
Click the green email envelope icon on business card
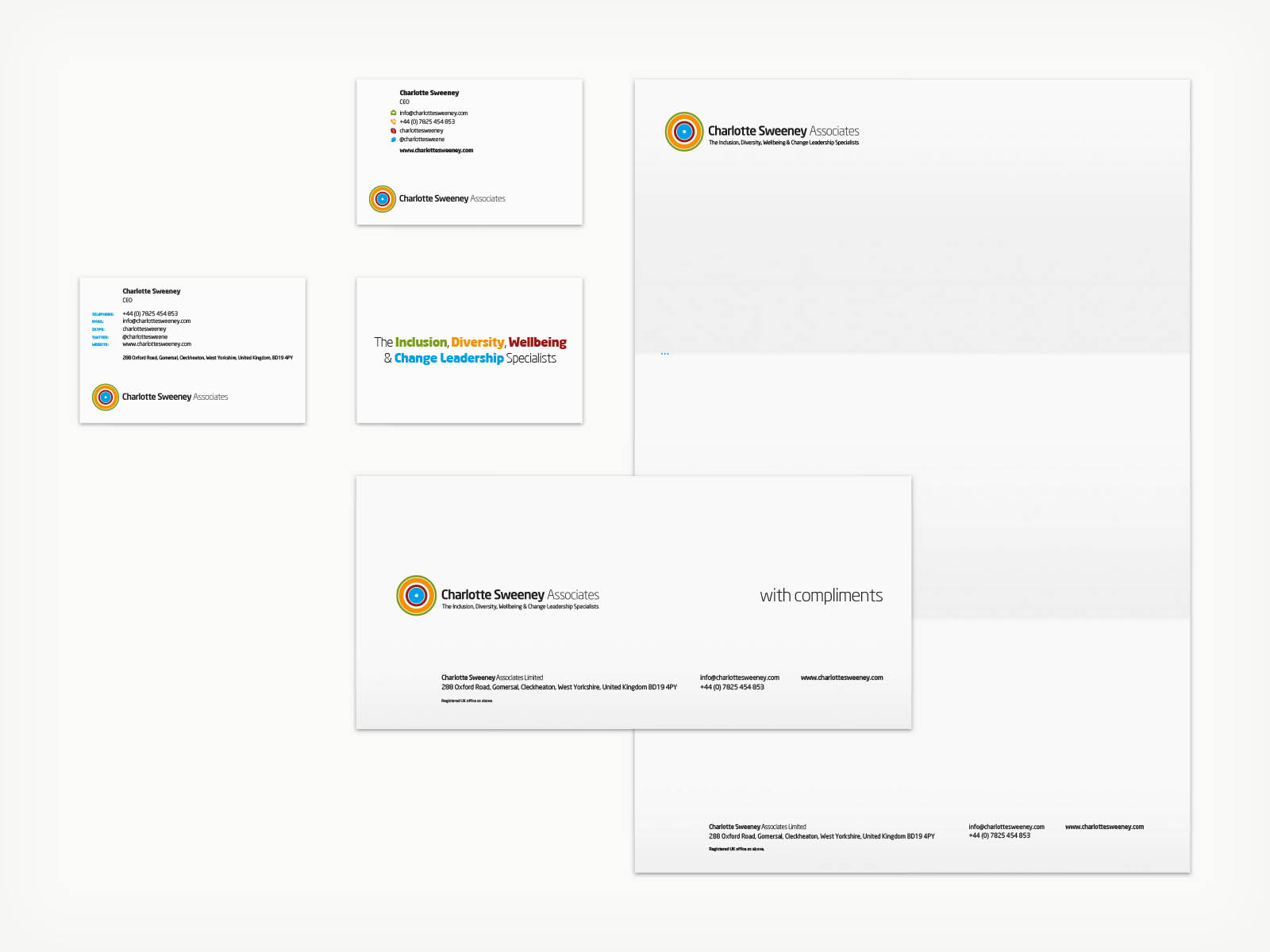393,113
